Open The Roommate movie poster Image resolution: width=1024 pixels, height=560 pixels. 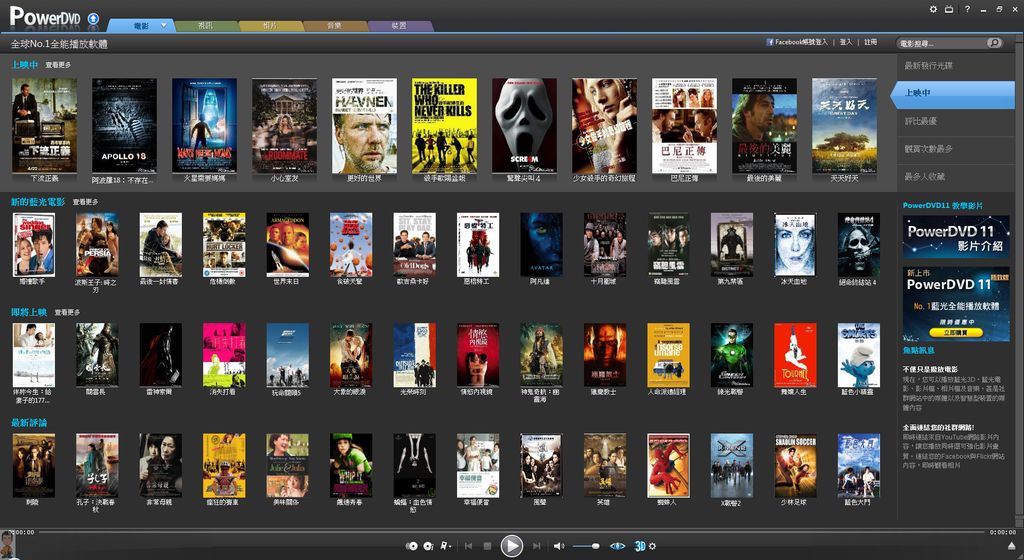click(x=284, y=126)
